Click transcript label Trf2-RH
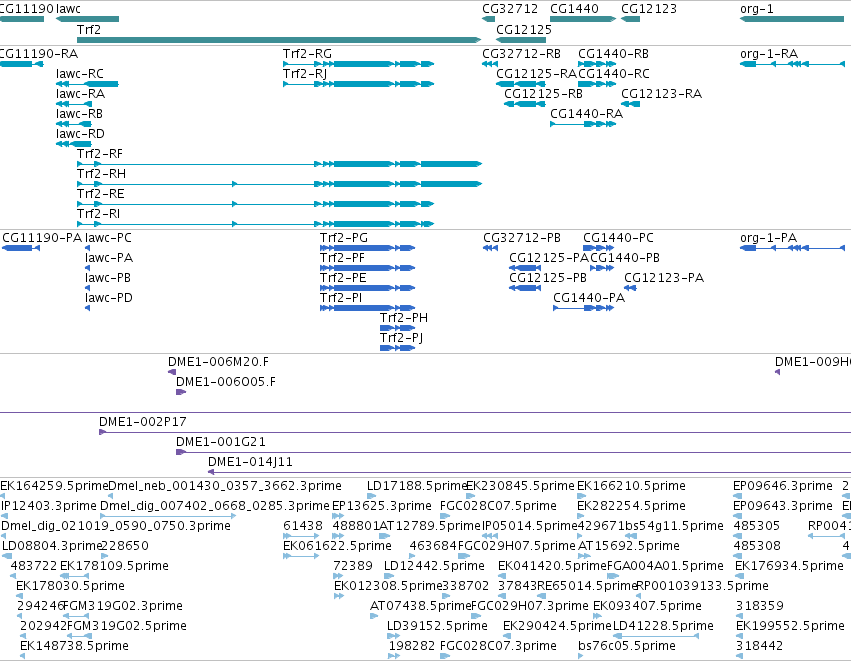This screenshot has width=851, height=661. (101, 174)
